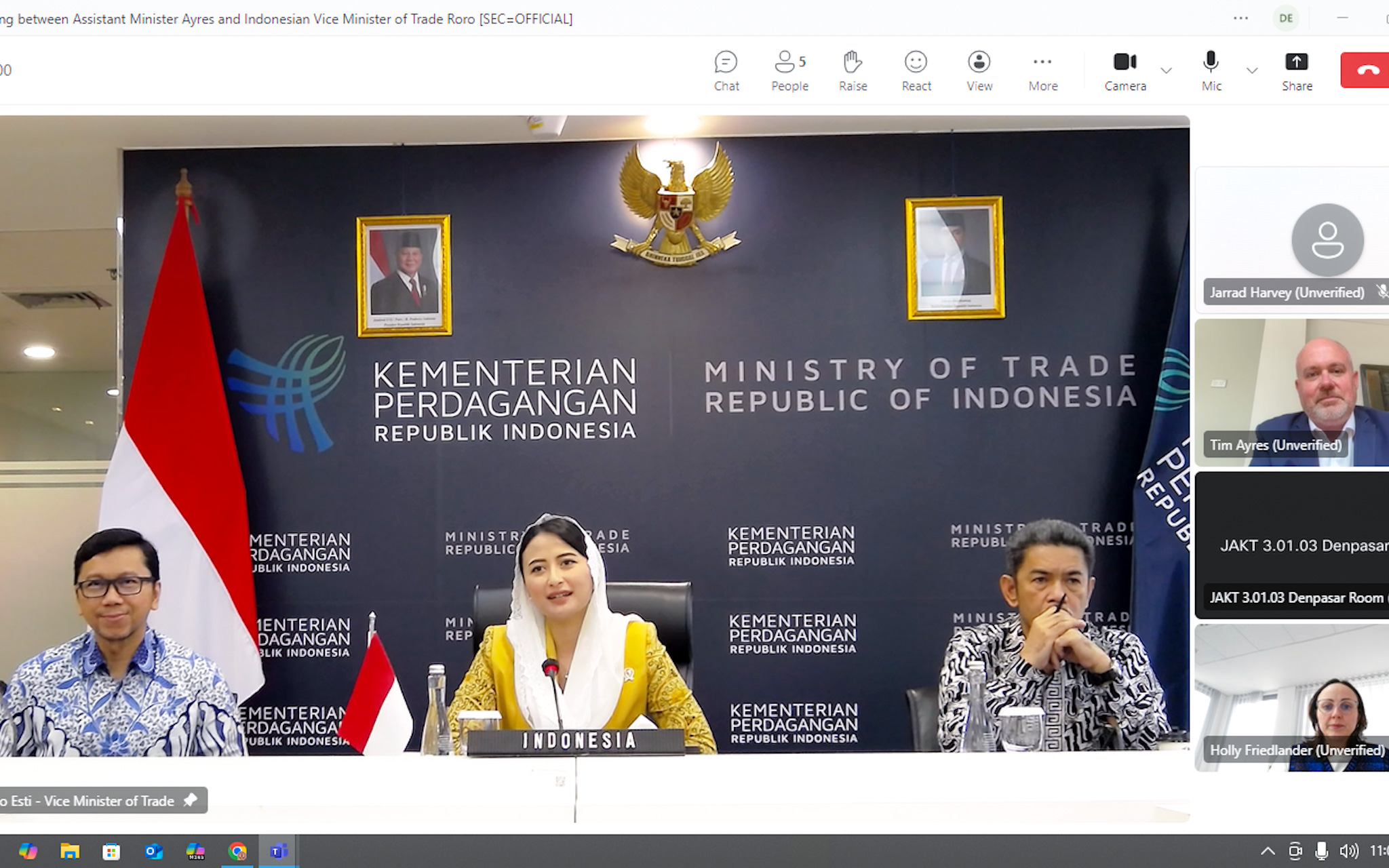
Task: Unpin the Vice Minister of Trade video
Action: click(191, 800)
